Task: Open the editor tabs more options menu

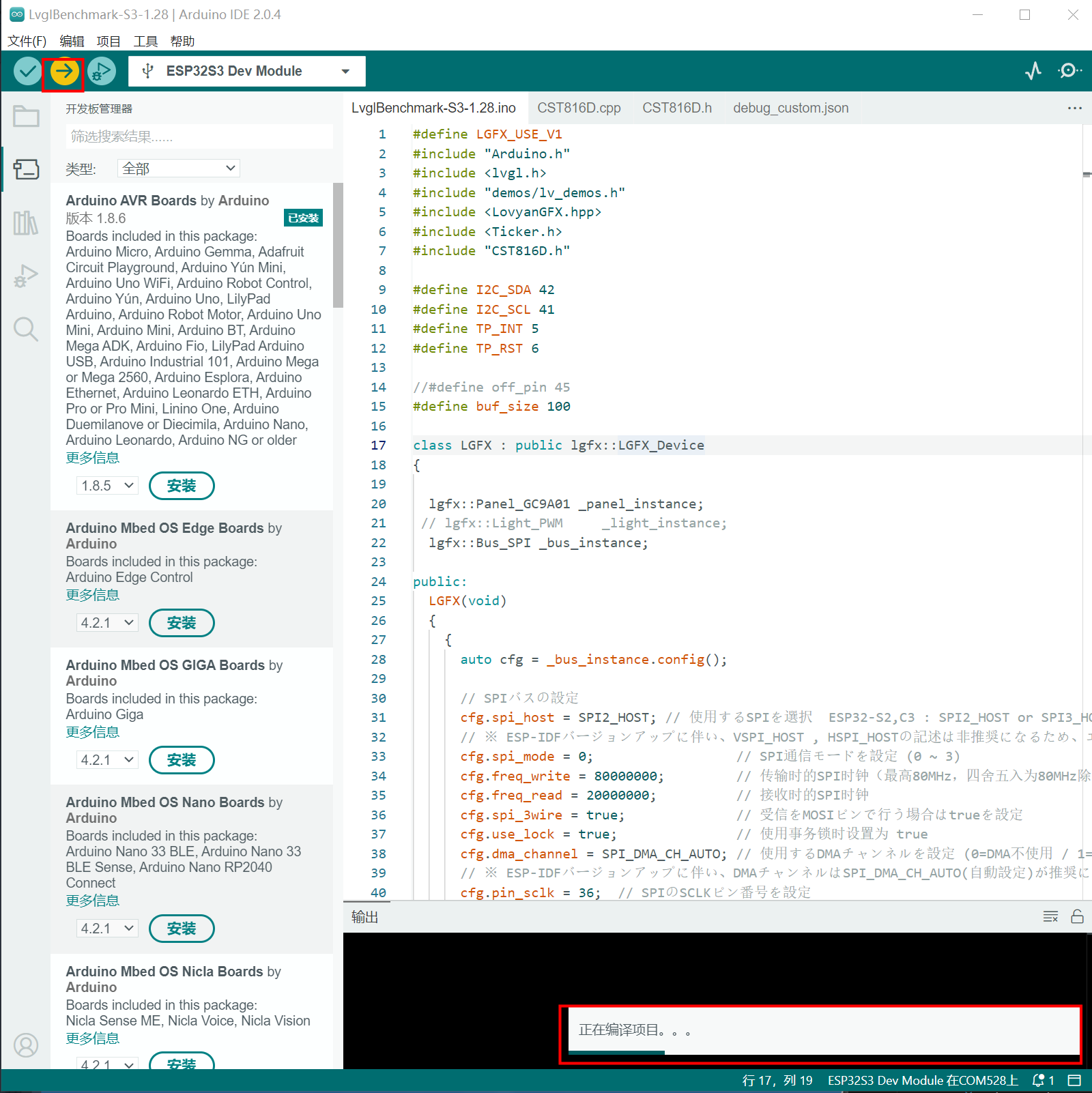Action: click(x=1075, y=108)
